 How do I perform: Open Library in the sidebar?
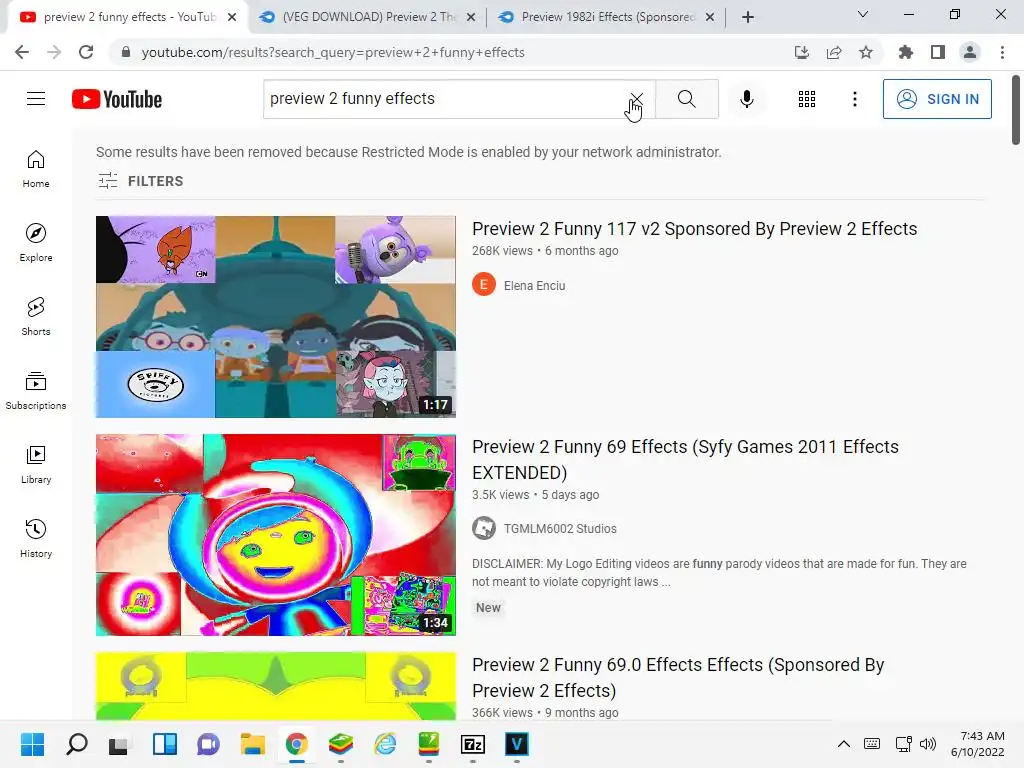(36, 464)
